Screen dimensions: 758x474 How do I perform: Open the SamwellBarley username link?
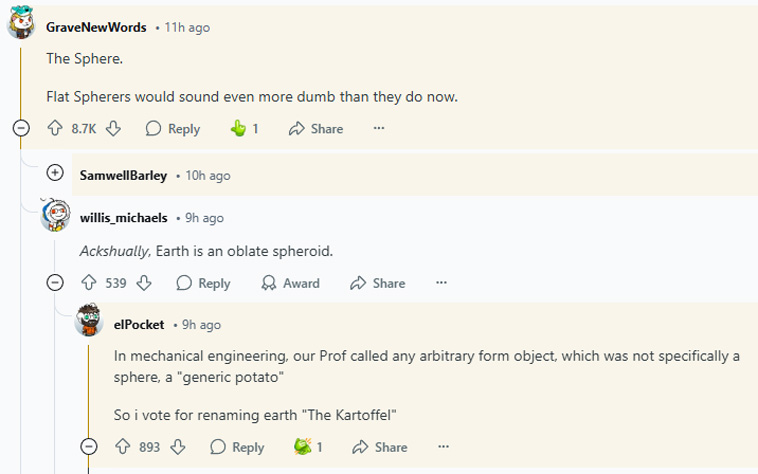pos(123,175)
